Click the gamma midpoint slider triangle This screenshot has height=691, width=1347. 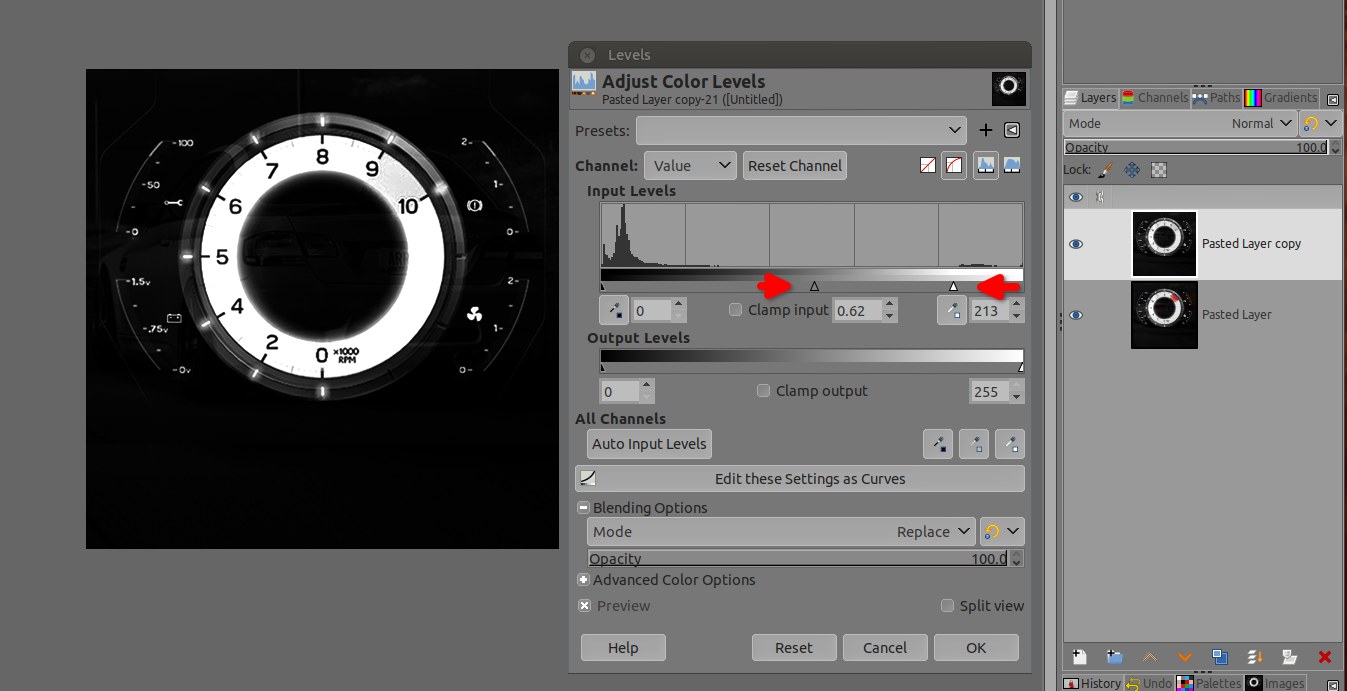pos(814,287)
